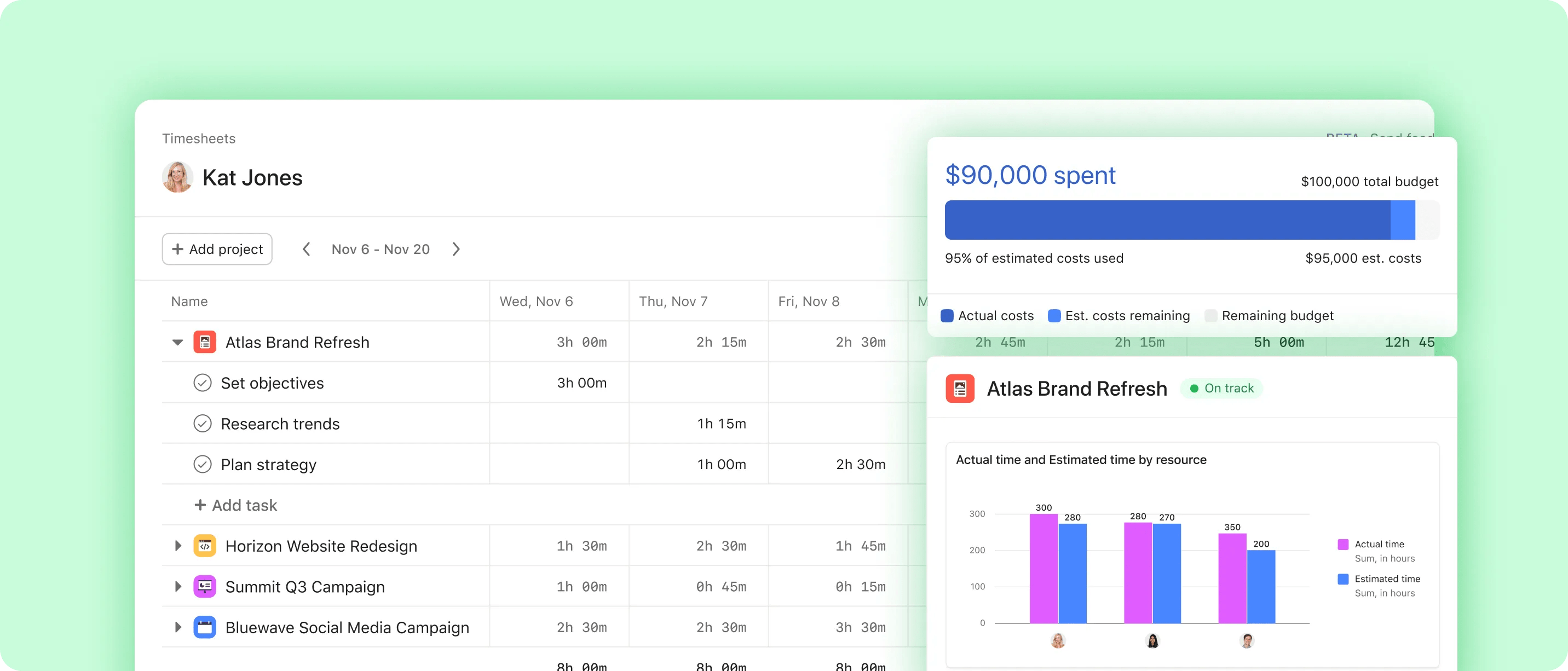Collapse the Atlas Brand Refresh project row
The height and width of the screenshot is (671, 1568).
click(177, 343)
